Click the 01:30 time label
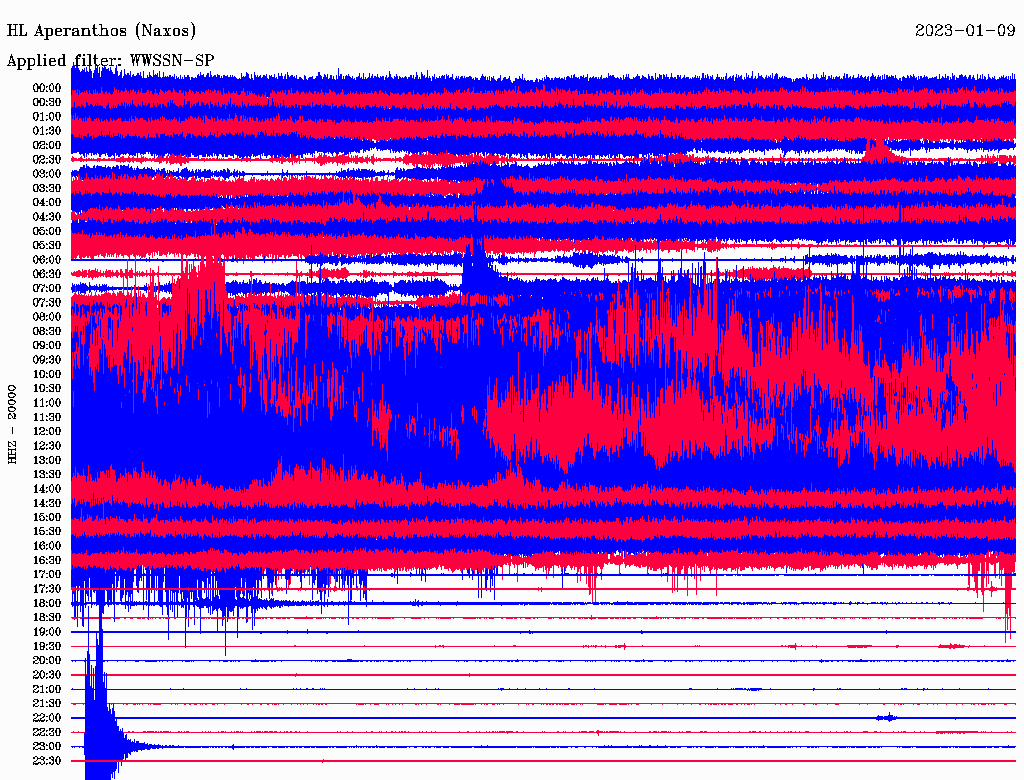 tap(47, 131)
